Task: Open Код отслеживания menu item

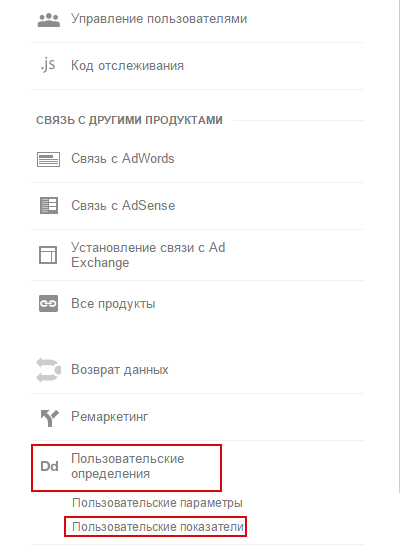Action: point(127,66)
